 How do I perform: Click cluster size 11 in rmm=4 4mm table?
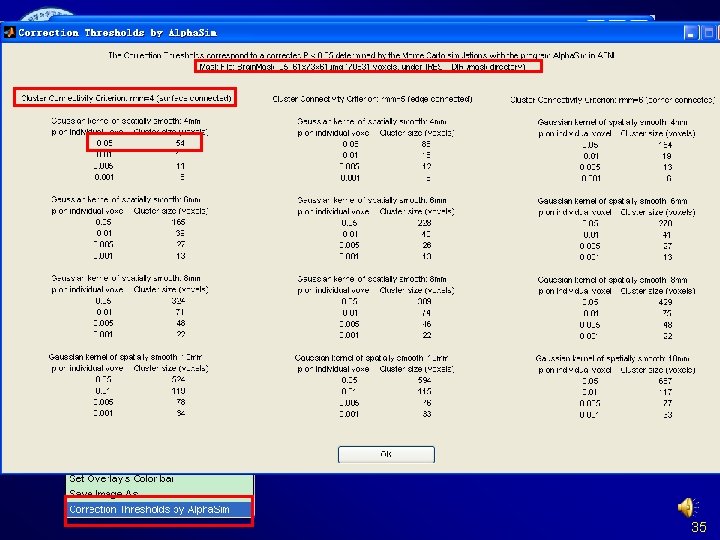(180, 166)
